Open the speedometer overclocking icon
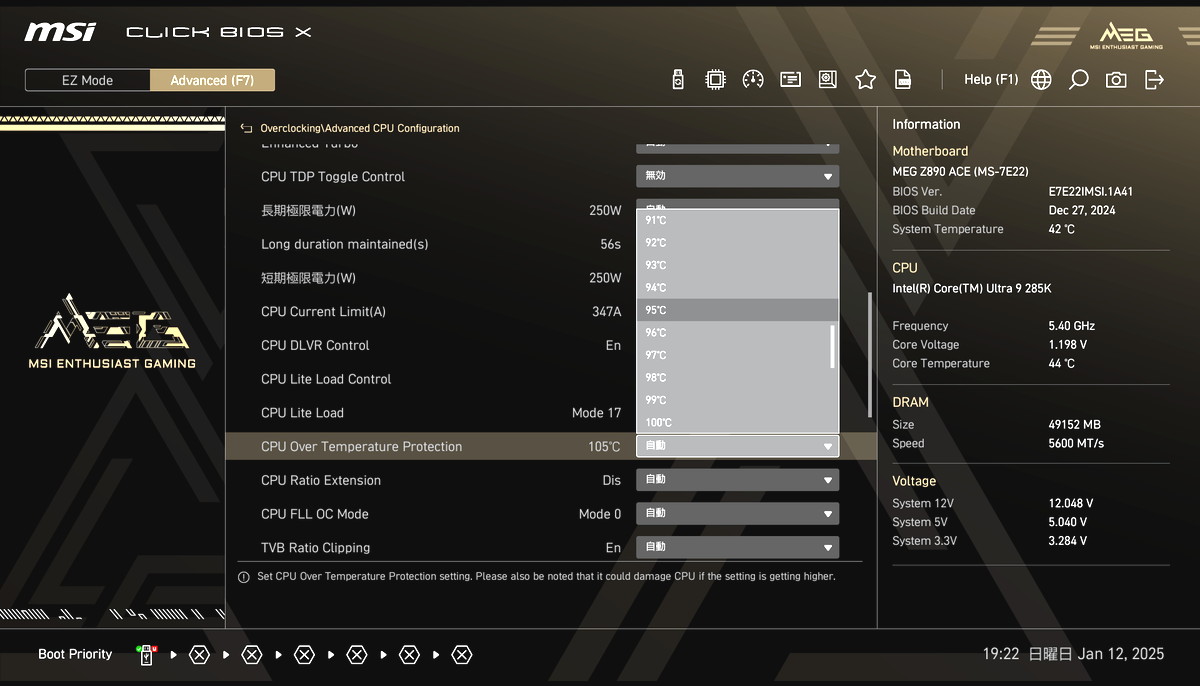1200x686 pixels. pyautogui.click(x=753, y=80)
